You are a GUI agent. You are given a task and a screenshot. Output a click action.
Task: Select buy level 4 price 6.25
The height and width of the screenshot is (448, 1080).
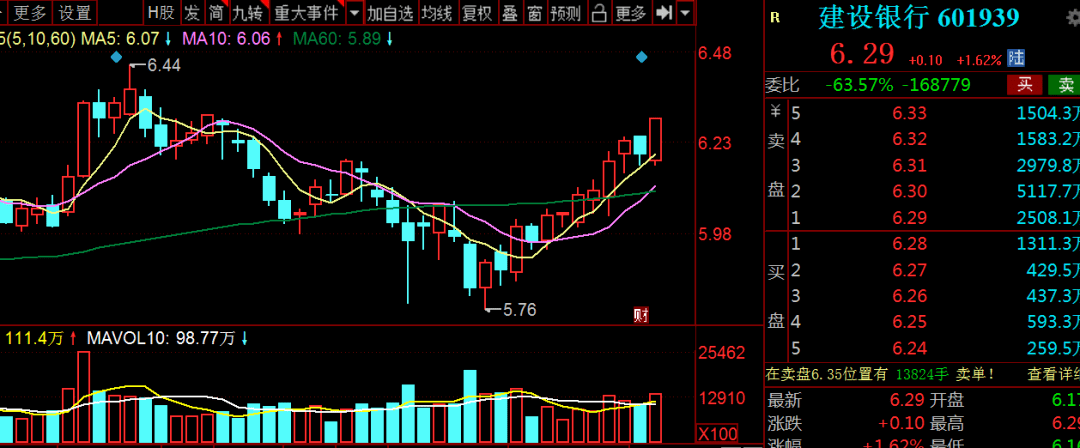click(910, 322)
